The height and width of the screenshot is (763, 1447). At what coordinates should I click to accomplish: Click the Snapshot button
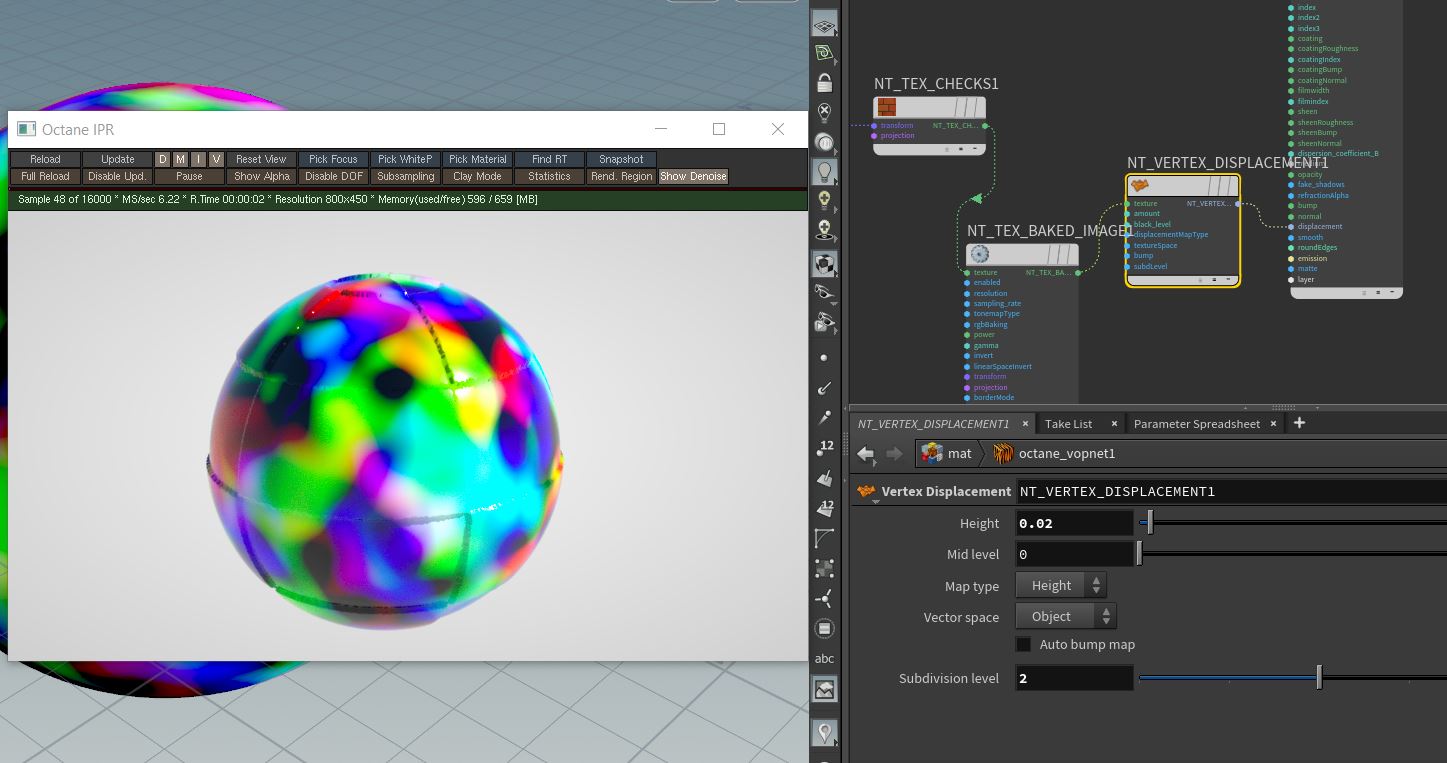[621, 159]
